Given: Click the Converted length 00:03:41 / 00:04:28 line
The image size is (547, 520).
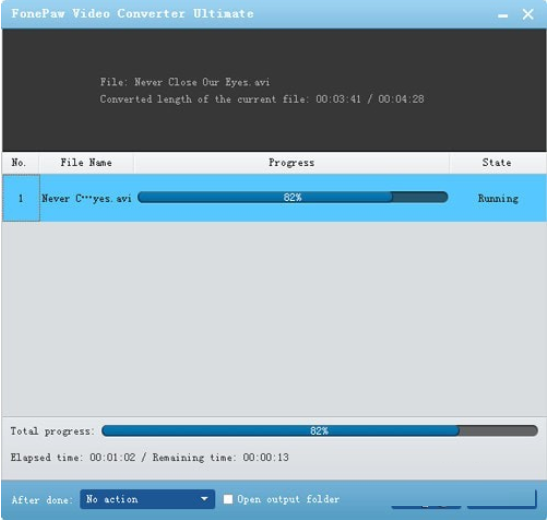Looking at the screenshot, I should coord(262,99).
